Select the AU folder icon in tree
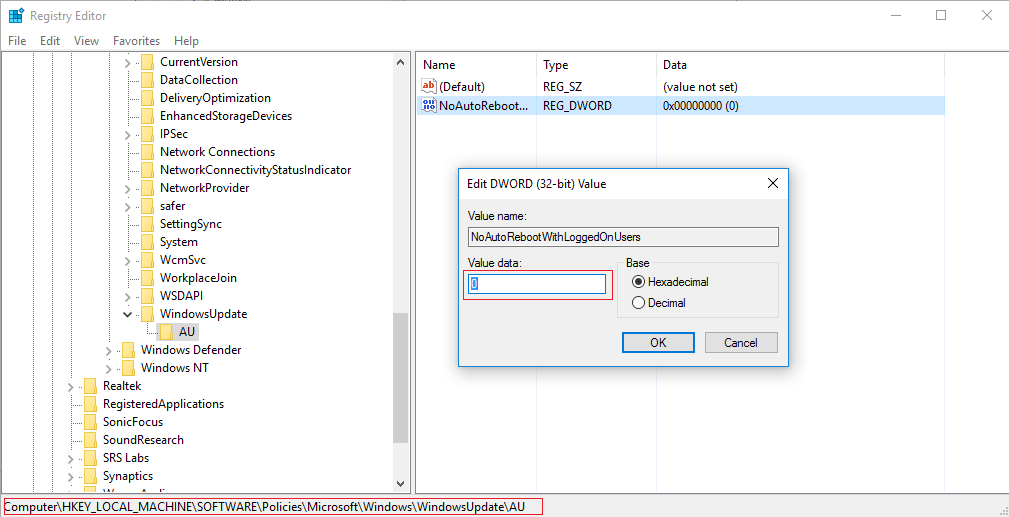1009x517 pixels. click(166, 332)
